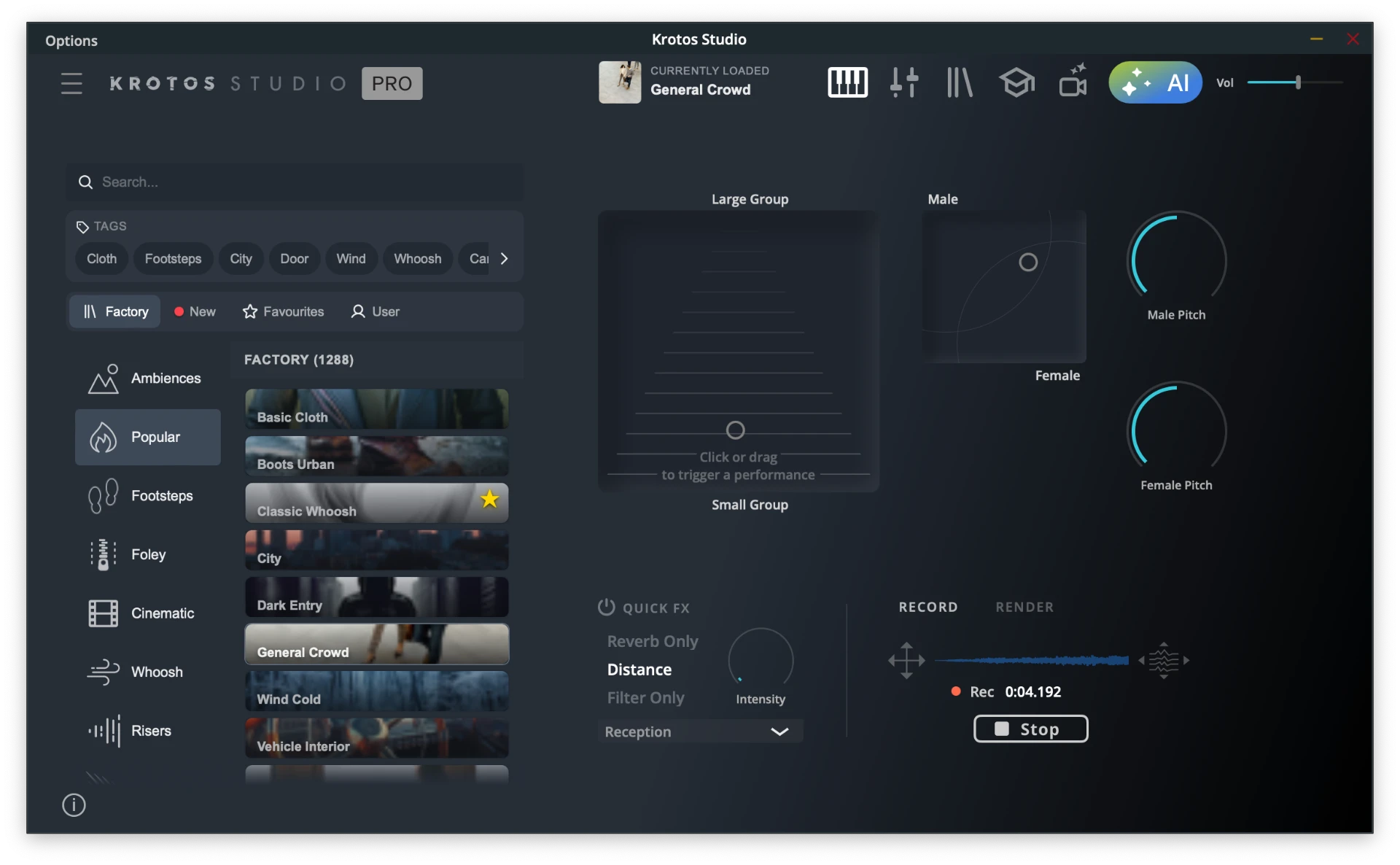Switch to the RECORD tab

coord(927,607)
